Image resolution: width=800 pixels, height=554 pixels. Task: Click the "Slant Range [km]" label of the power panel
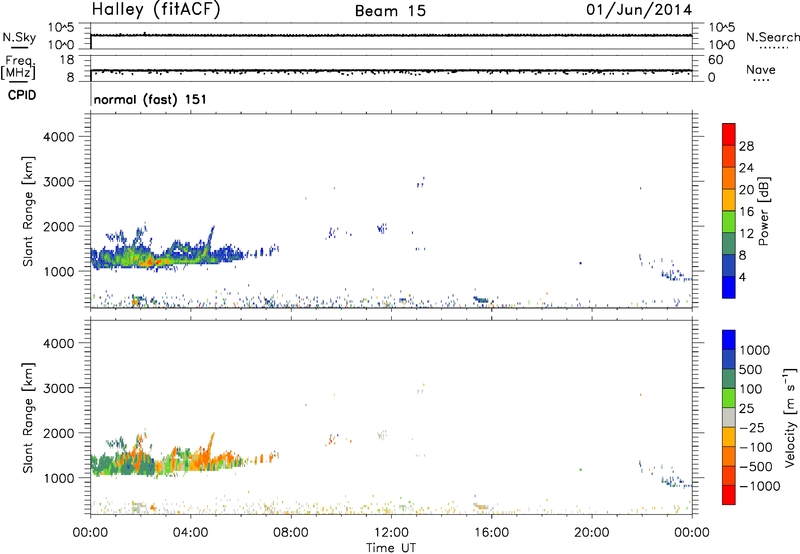[28, 211]
